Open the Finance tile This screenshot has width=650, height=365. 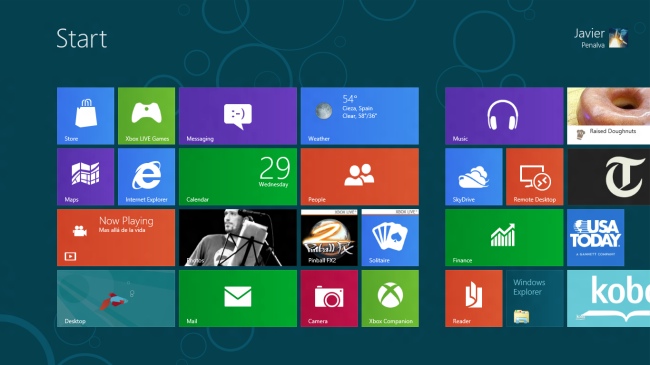pos(504,238)
